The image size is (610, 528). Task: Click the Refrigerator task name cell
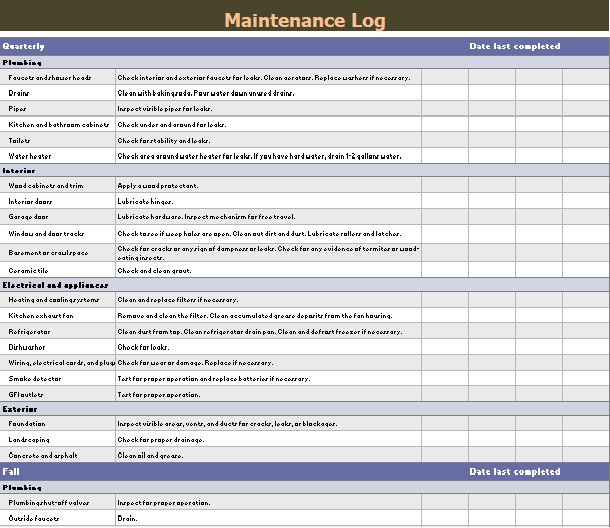tap(30, 331)
